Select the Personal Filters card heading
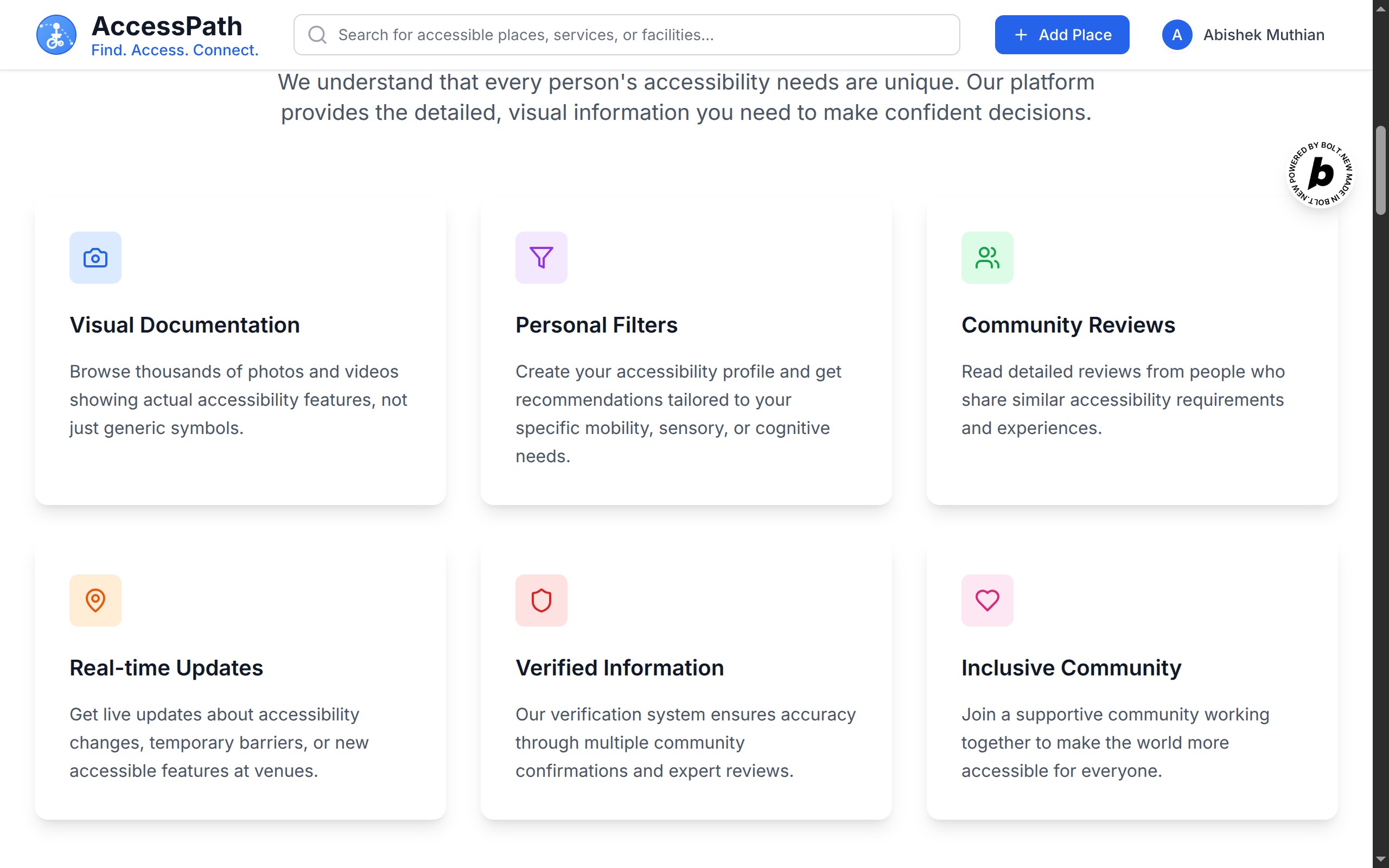 (596, 325)
